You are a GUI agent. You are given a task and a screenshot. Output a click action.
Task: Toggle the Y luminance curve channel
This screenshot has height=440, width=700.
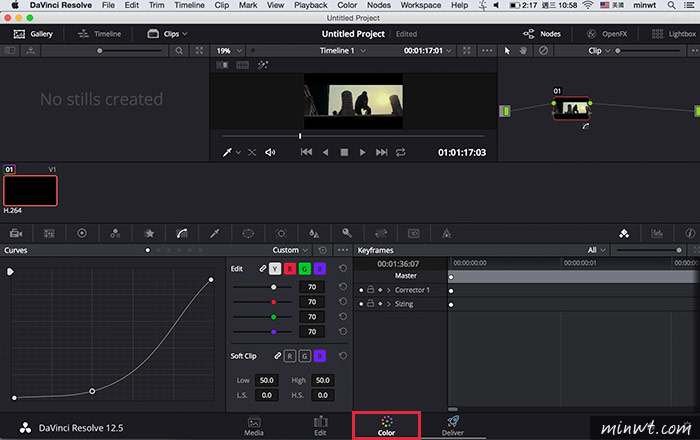coord(275,269)
